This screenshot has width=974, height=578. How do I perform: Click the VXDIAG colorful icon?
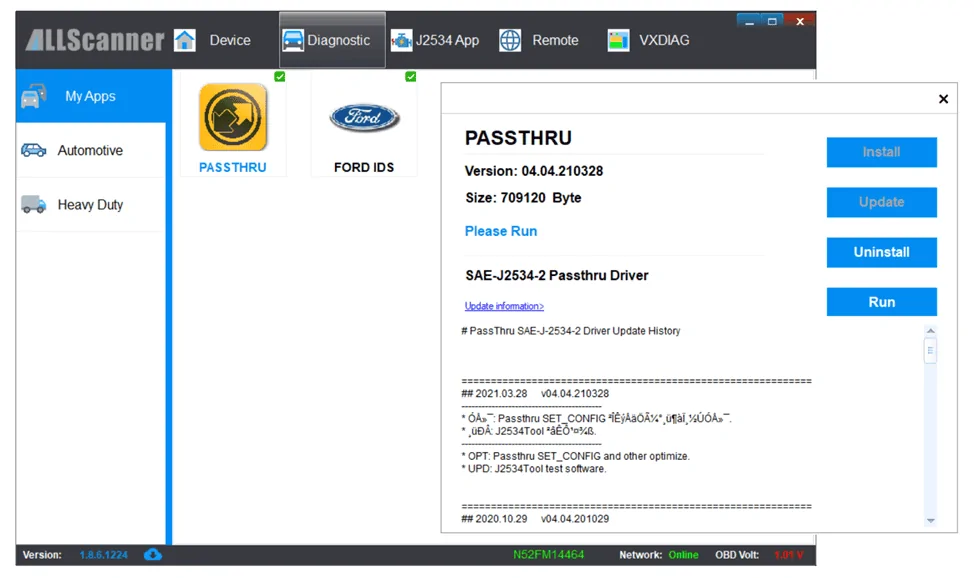pos(618,40)
